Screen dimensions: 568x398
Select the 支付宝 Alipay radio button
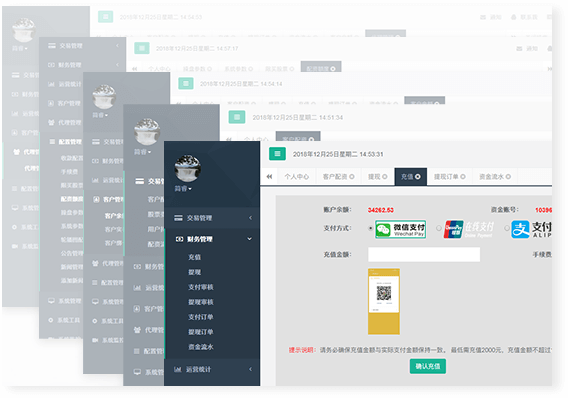506,228
